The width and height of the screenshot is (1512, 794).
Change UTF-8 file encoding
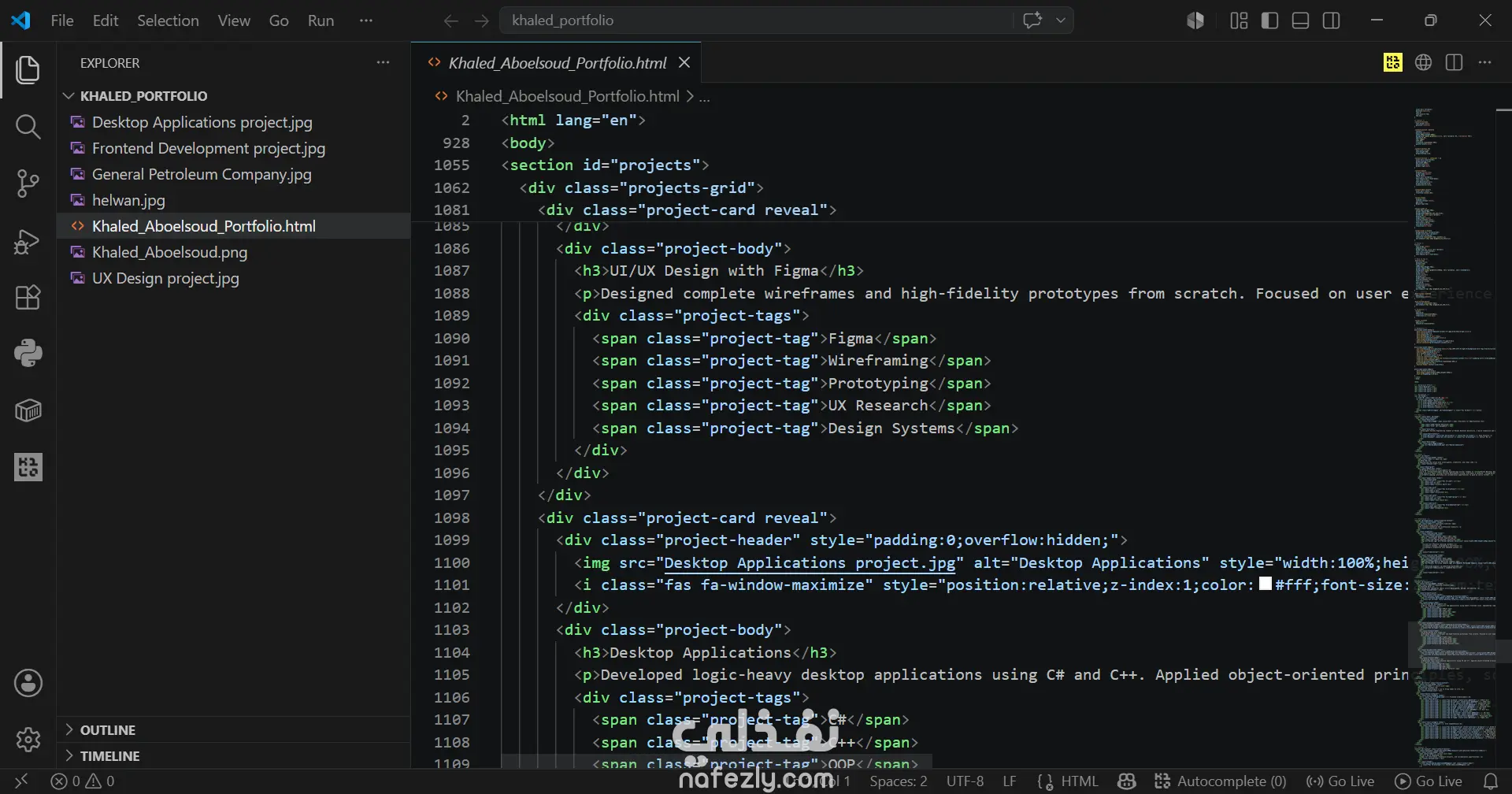pyautogui.click(x=965, y=781)
